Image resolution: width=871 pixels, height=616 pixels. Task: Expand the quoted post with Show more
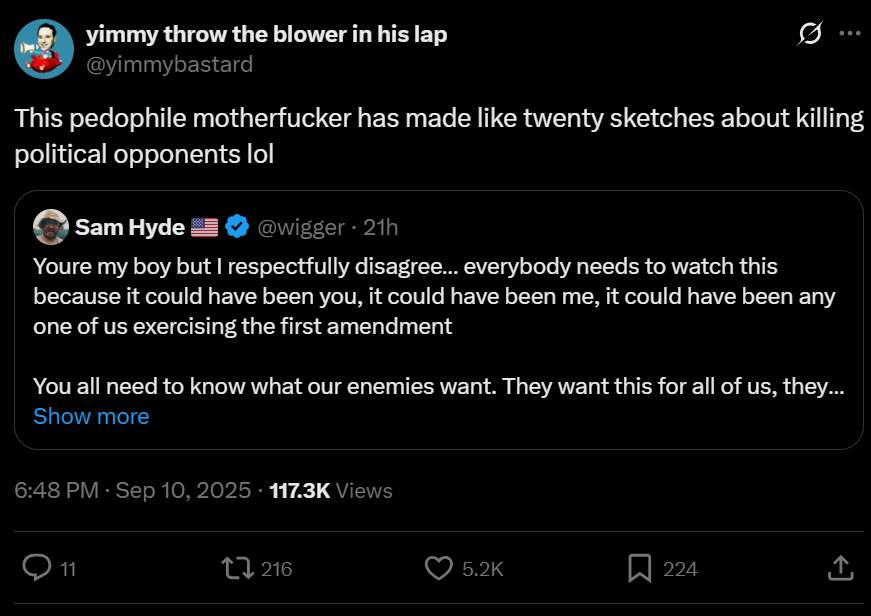pyautogui.click(x=91, y=416)
